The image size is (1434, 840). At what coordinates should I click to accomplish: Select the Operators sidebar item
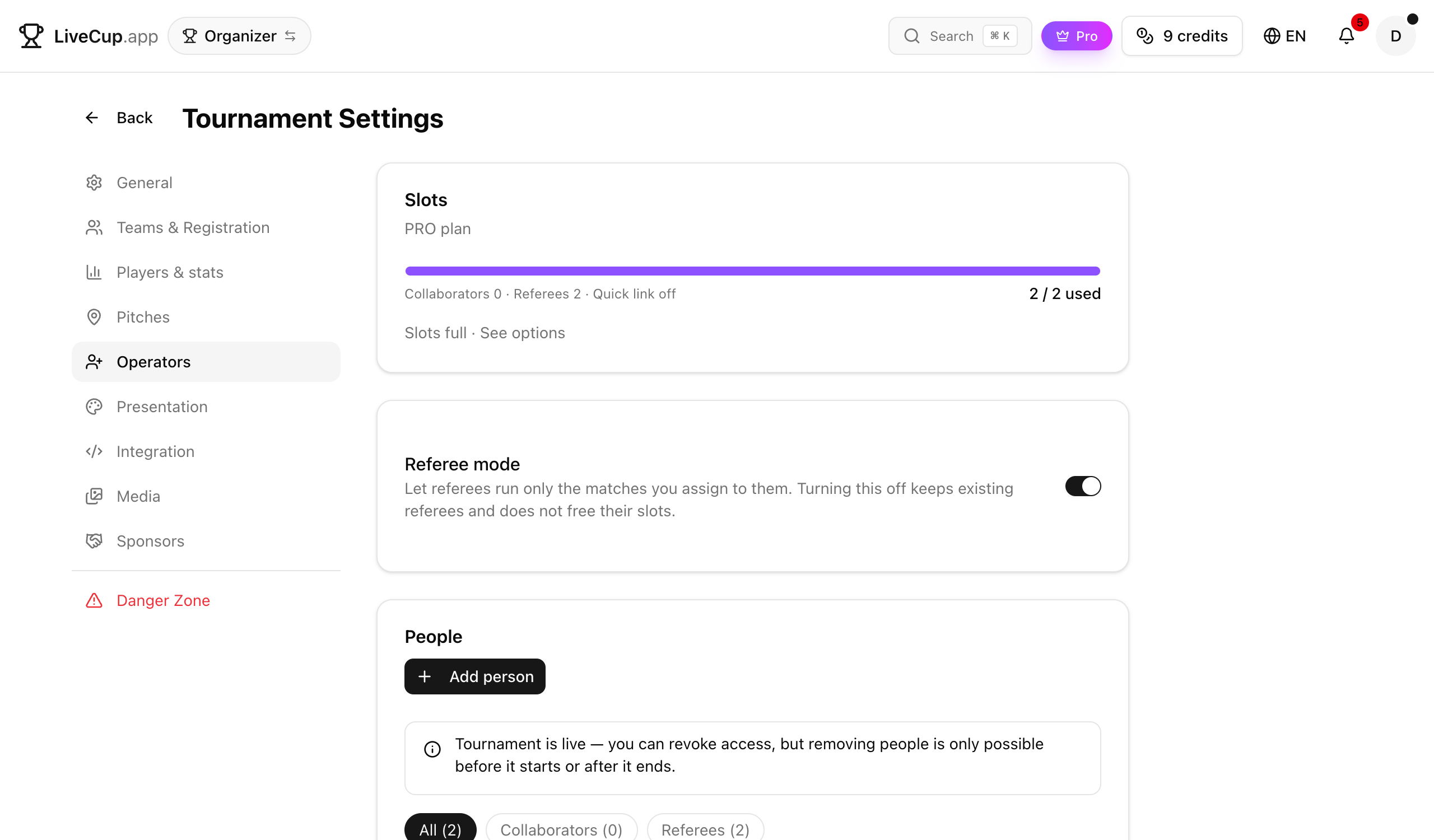(206, 362)
